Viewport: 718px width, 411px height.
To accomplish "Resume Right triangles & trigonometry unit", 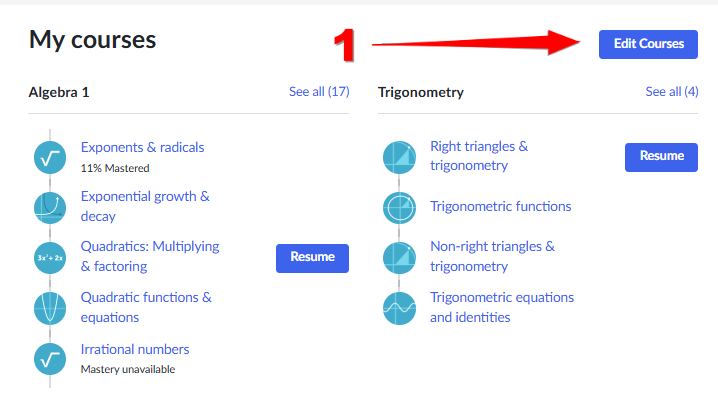I will [661, 157].
